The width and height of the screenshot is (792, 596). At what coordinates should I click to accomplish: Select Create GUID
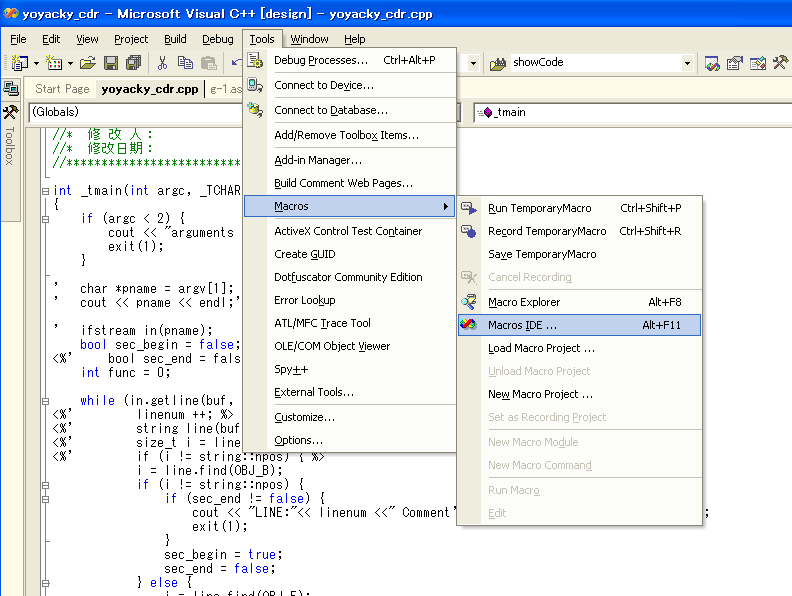click(x=350, y=254)
